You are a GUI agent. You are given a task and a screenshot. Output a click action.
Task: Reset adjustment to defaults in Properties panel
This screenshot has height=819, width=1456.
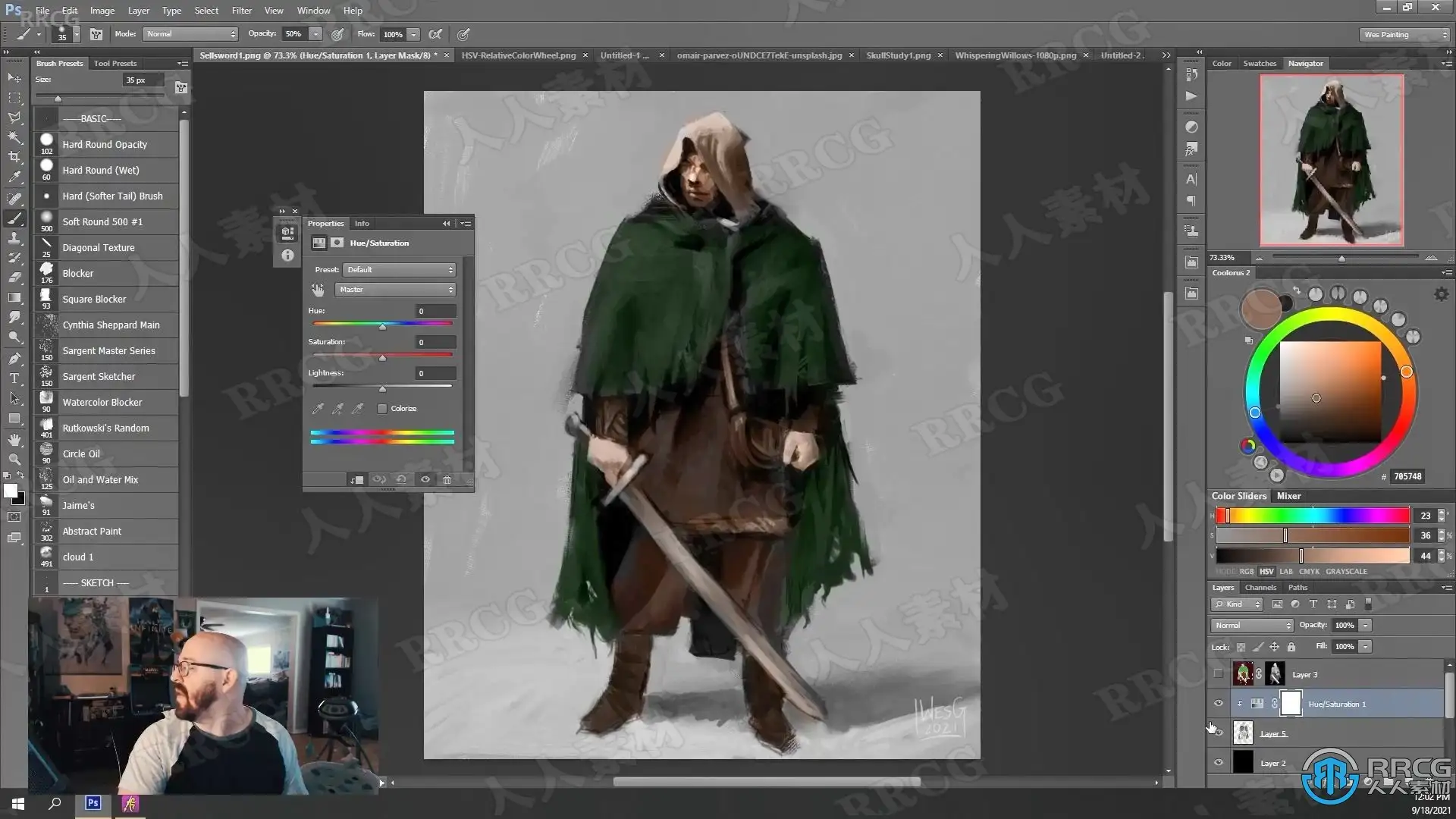[x=401, y=479]
